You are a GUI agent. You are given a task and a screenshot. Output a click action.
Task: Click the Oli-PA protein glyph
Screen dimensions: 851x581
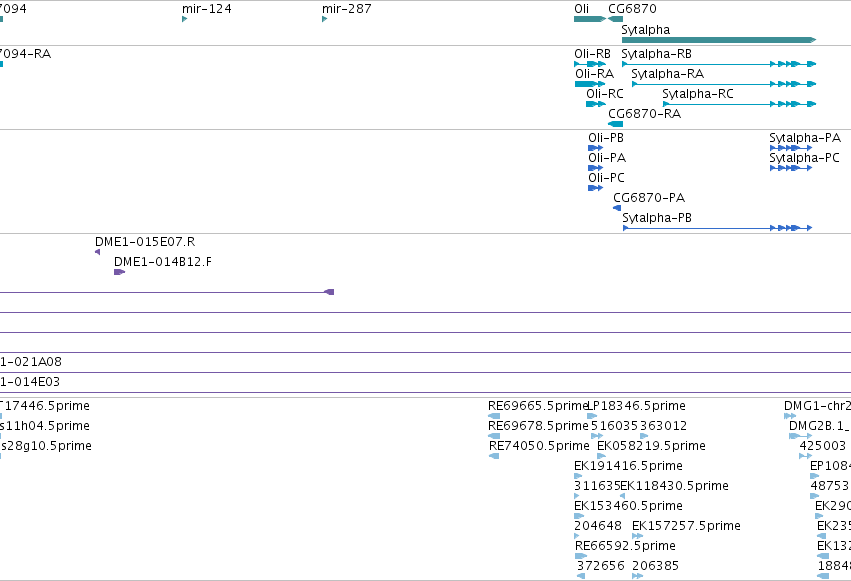[x=595, y=168]
